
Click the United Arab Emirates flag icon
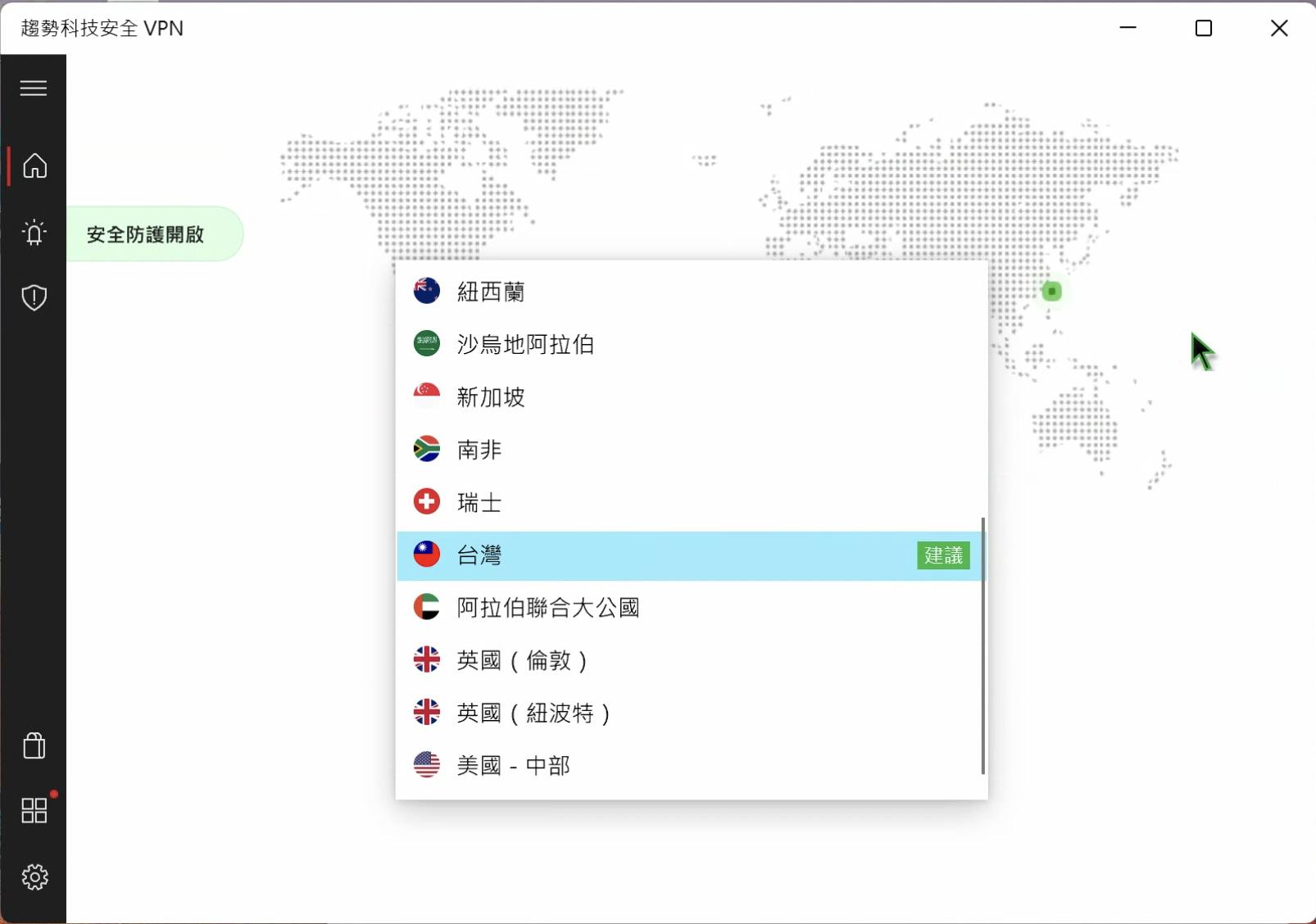[426, 607]
